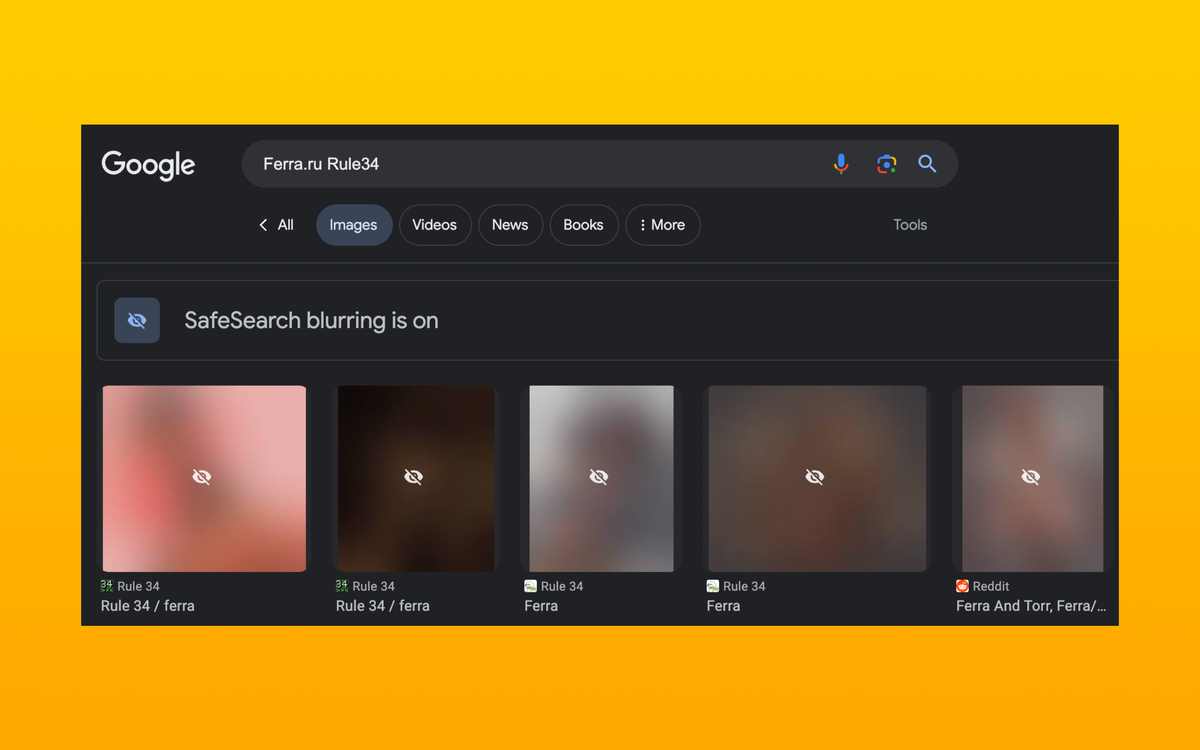Click 'SafeSearch blurring is on' text
The width and height of the screenshot is (1200, 750).
pos(311,321)
